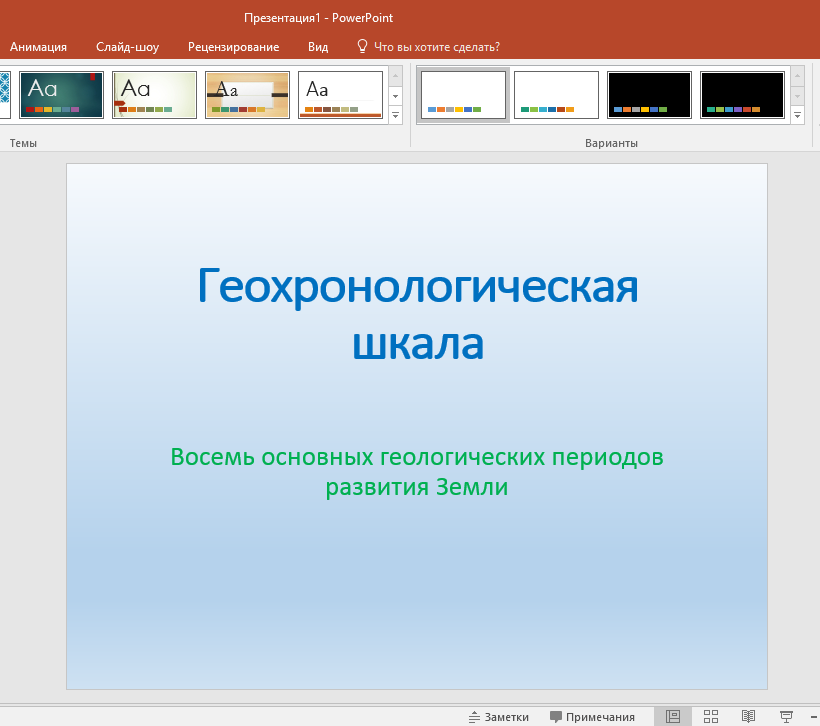
Task: Toggle the Заметки notes pane
Action: click(x=498, y=717)
